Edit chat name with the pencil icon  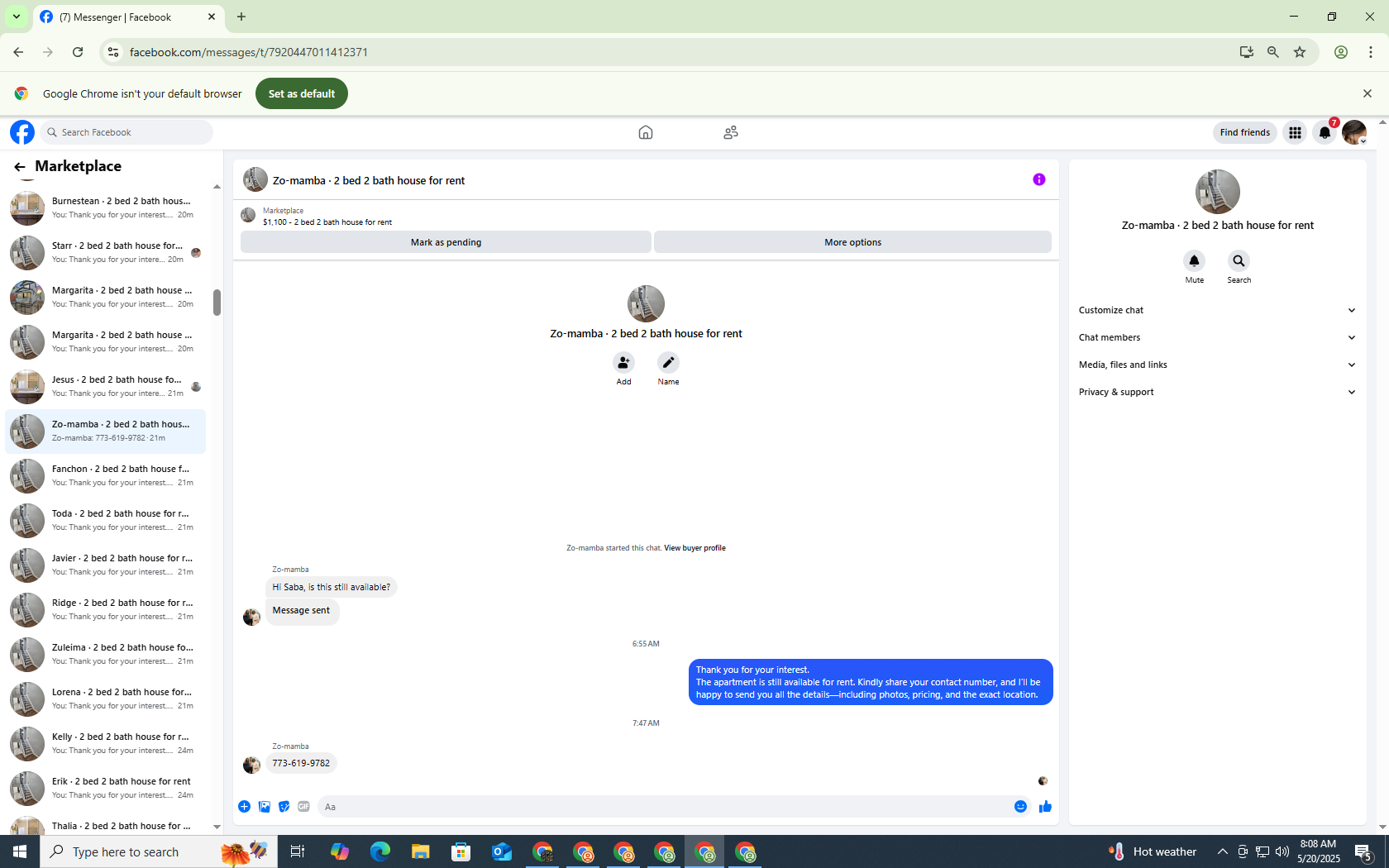(x=668, y=362)
